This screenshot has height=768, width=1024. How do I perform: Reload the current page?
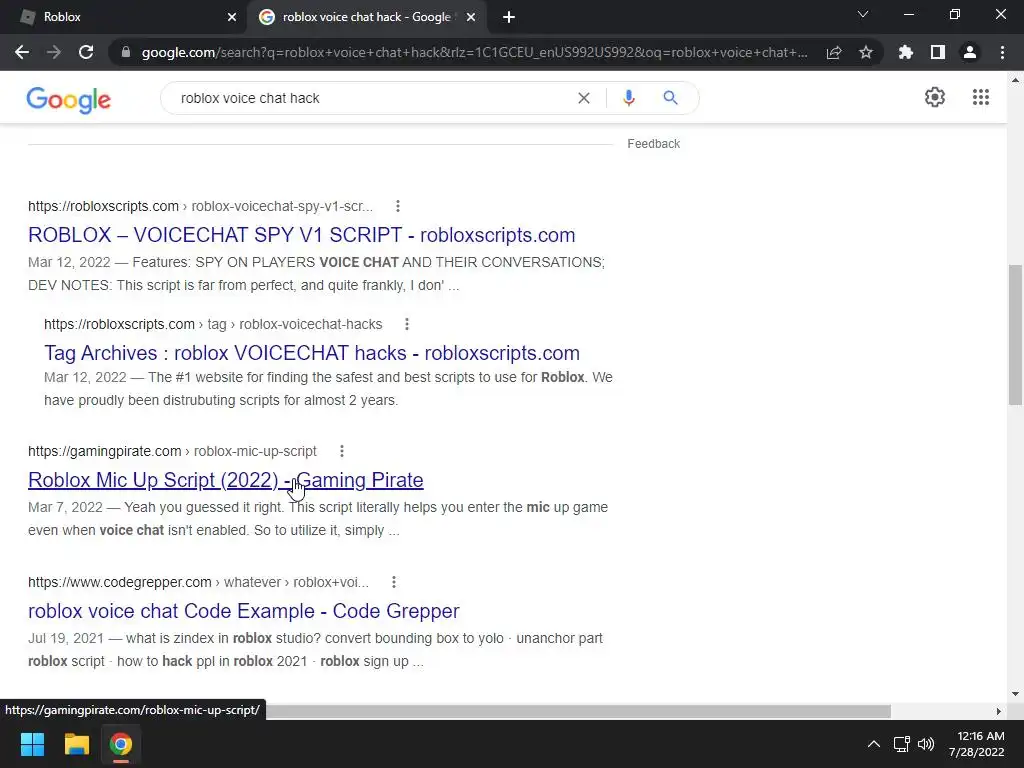[86, 52]
